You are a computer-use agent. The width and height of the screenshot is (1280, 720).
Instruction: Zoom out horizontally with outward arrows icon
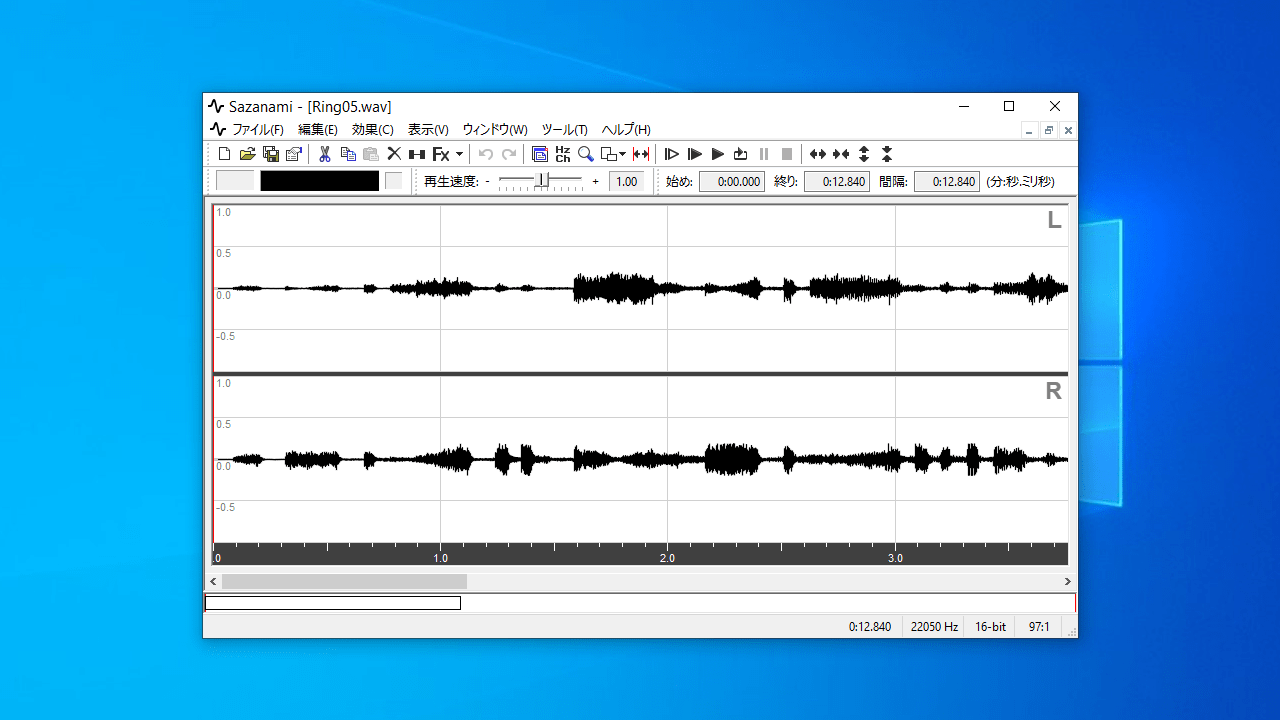(818, 154)
